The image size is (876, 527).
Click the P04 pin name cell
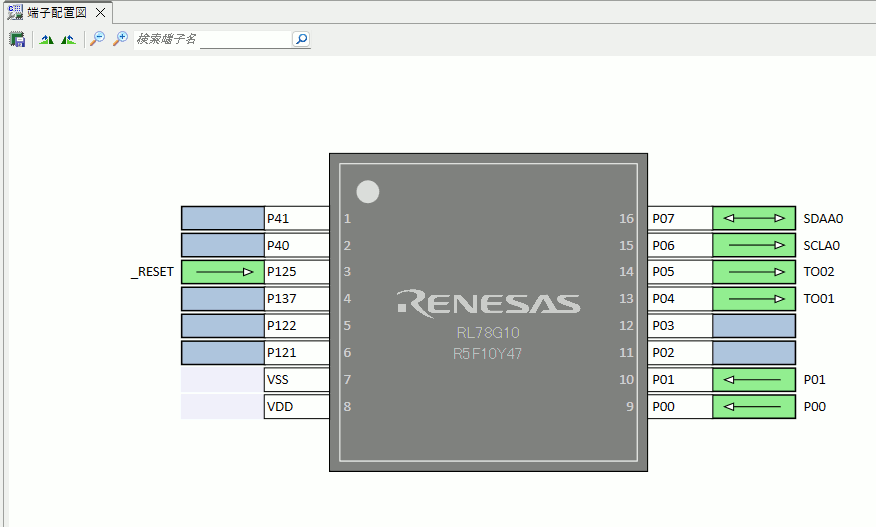pyautogui.click(x=680, y=299)
